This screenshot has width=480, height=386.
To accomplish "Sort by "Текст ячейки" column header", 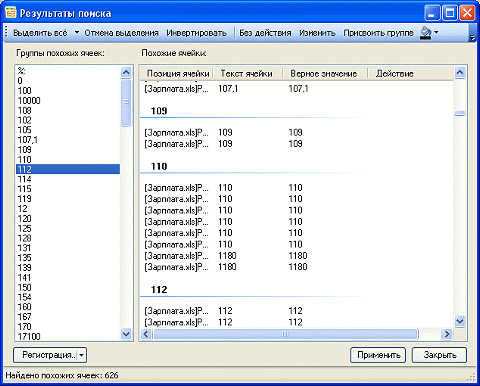I will point(247,73).
